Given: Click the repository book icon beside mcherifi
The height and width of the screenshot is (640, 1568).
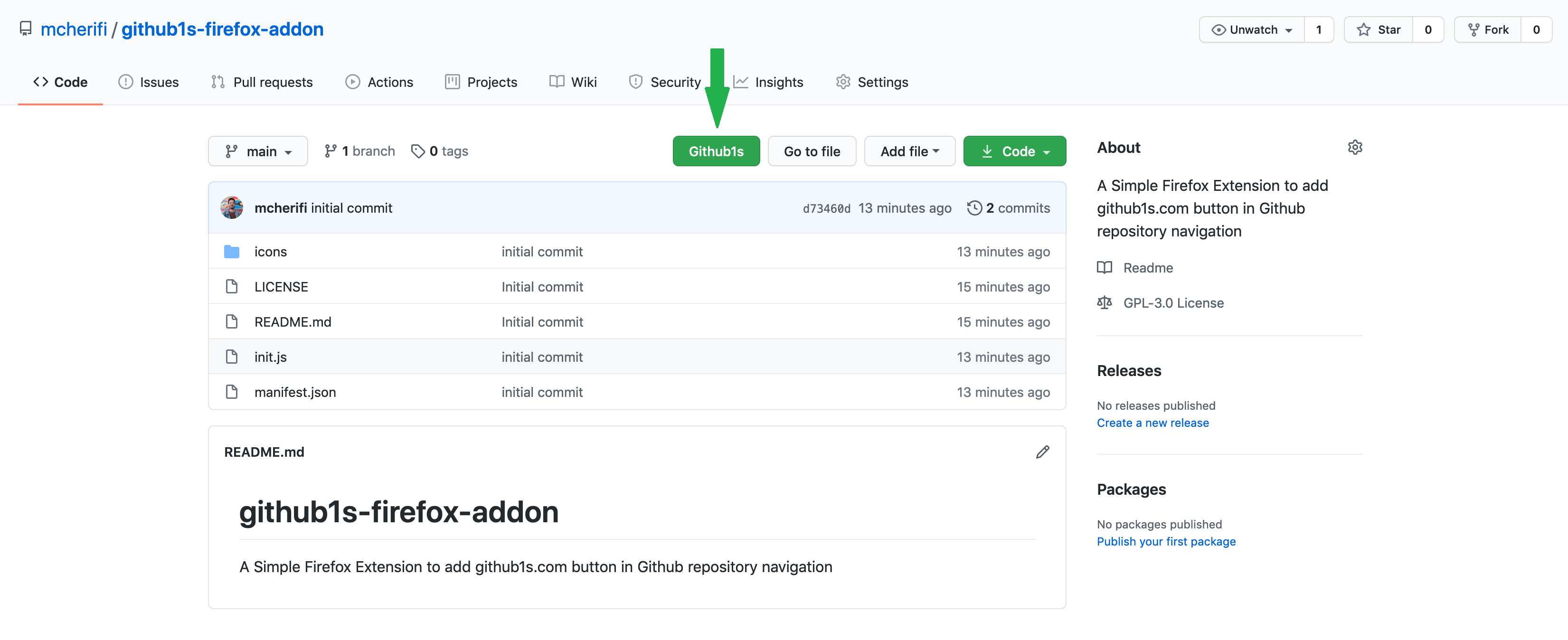Looking at the screenshot, I should pyautogui.click(x=25, y=28).
